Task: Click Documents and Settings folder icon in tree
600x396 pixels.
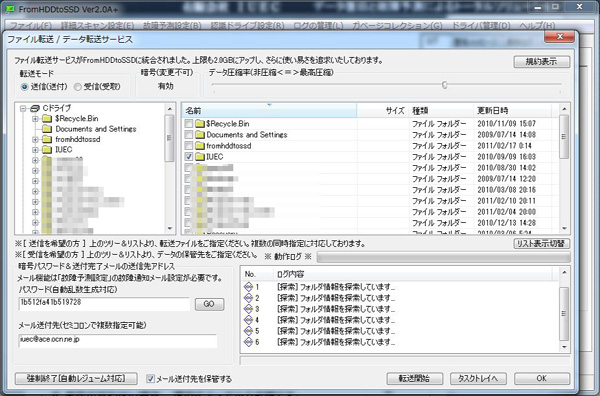Action: [x=47, y=129]
